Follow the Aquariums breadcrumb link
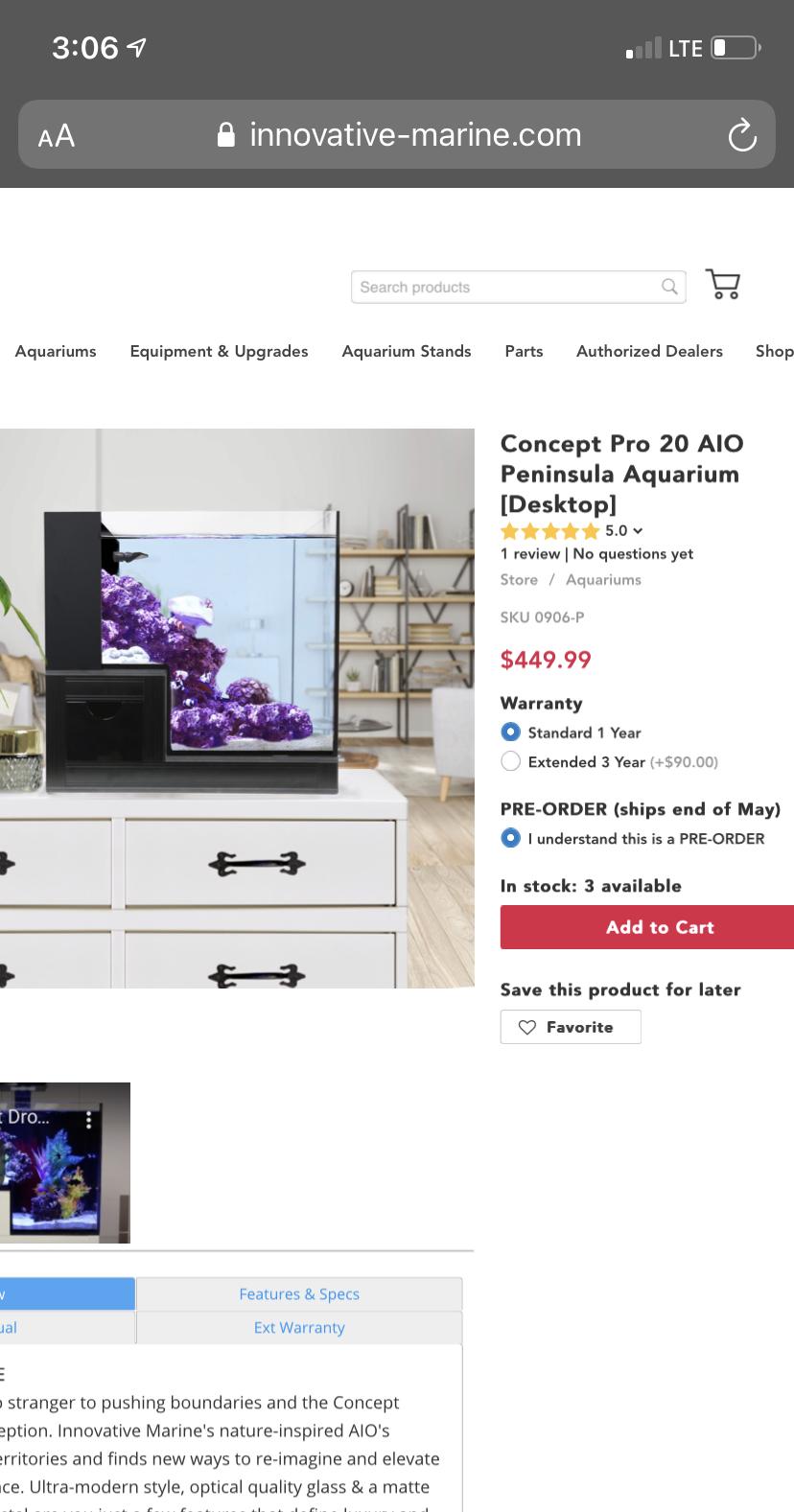 click(603, 579)
